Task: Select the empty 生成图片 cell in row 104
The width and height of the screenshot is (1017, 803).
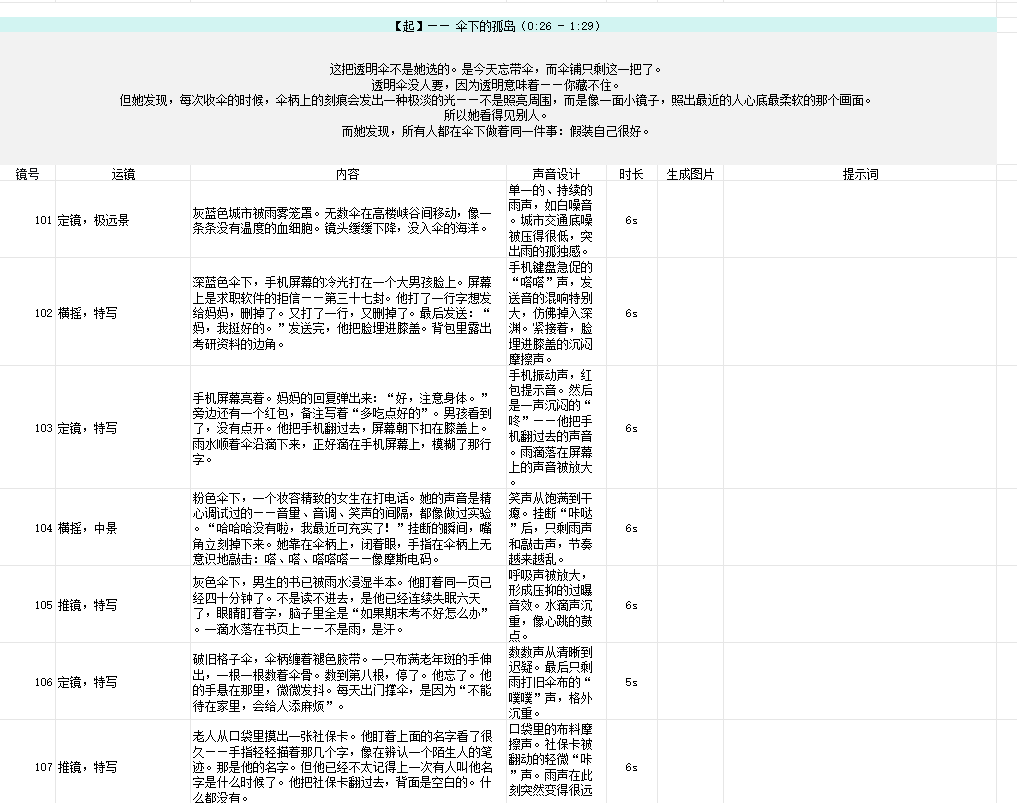Action: (690, 528)
